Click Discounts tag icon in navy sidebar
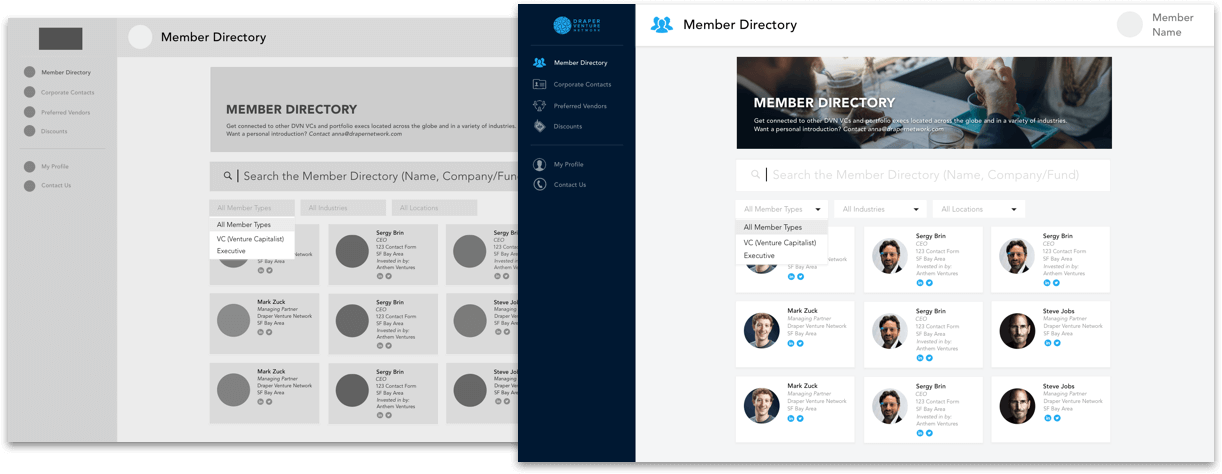1222x474 pixels. (x=540, y=127)
